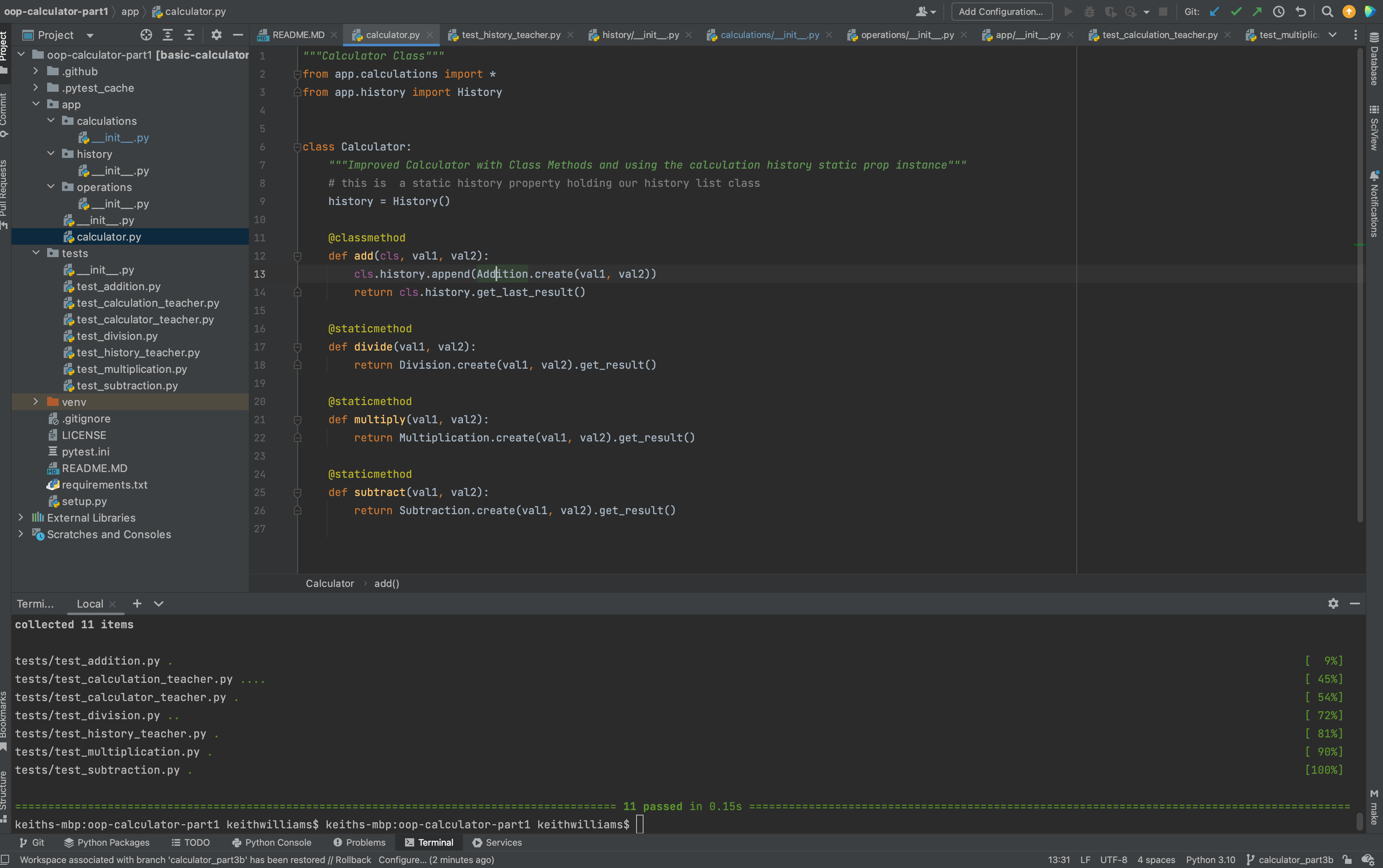Switch to test_history_teacher.py tab

pos(510,35)
